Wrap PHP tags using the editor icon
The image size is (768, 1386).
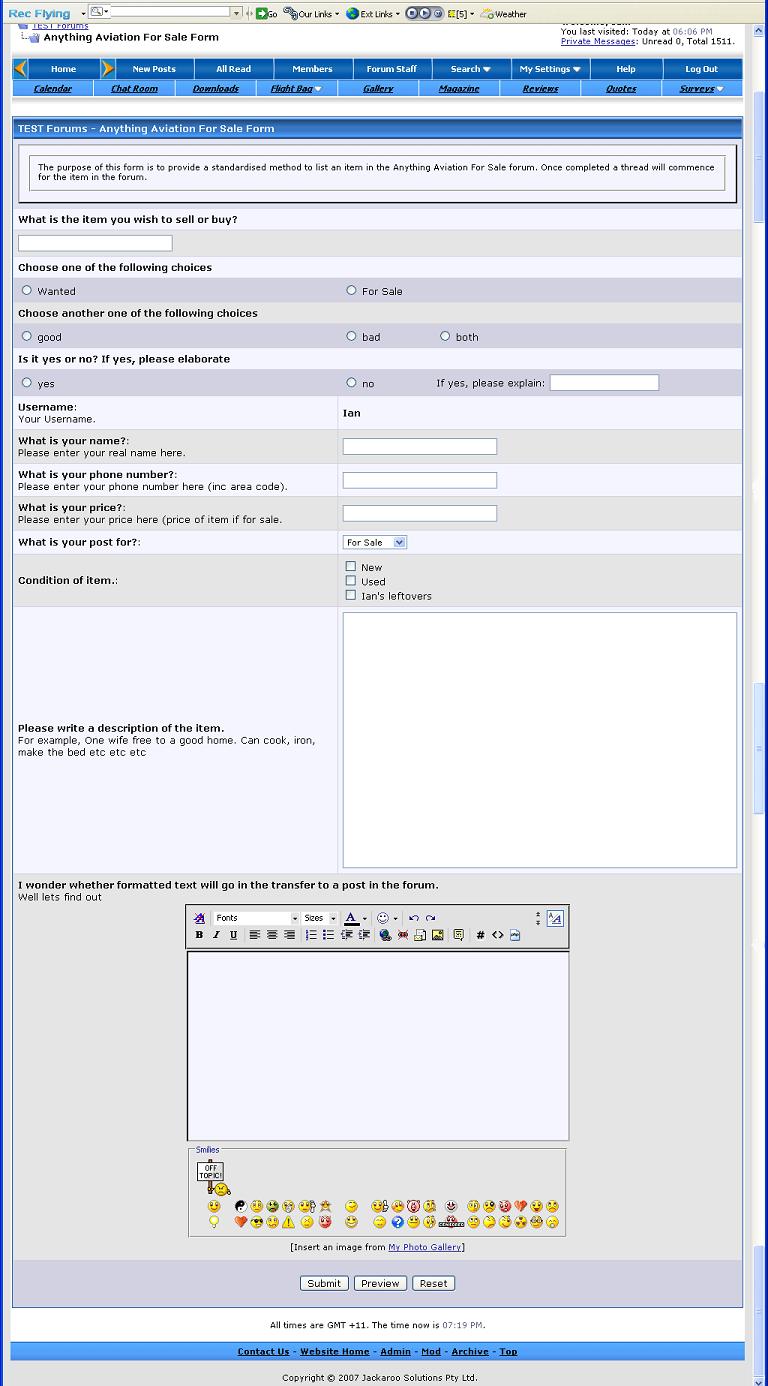click(x=515, y=935)
